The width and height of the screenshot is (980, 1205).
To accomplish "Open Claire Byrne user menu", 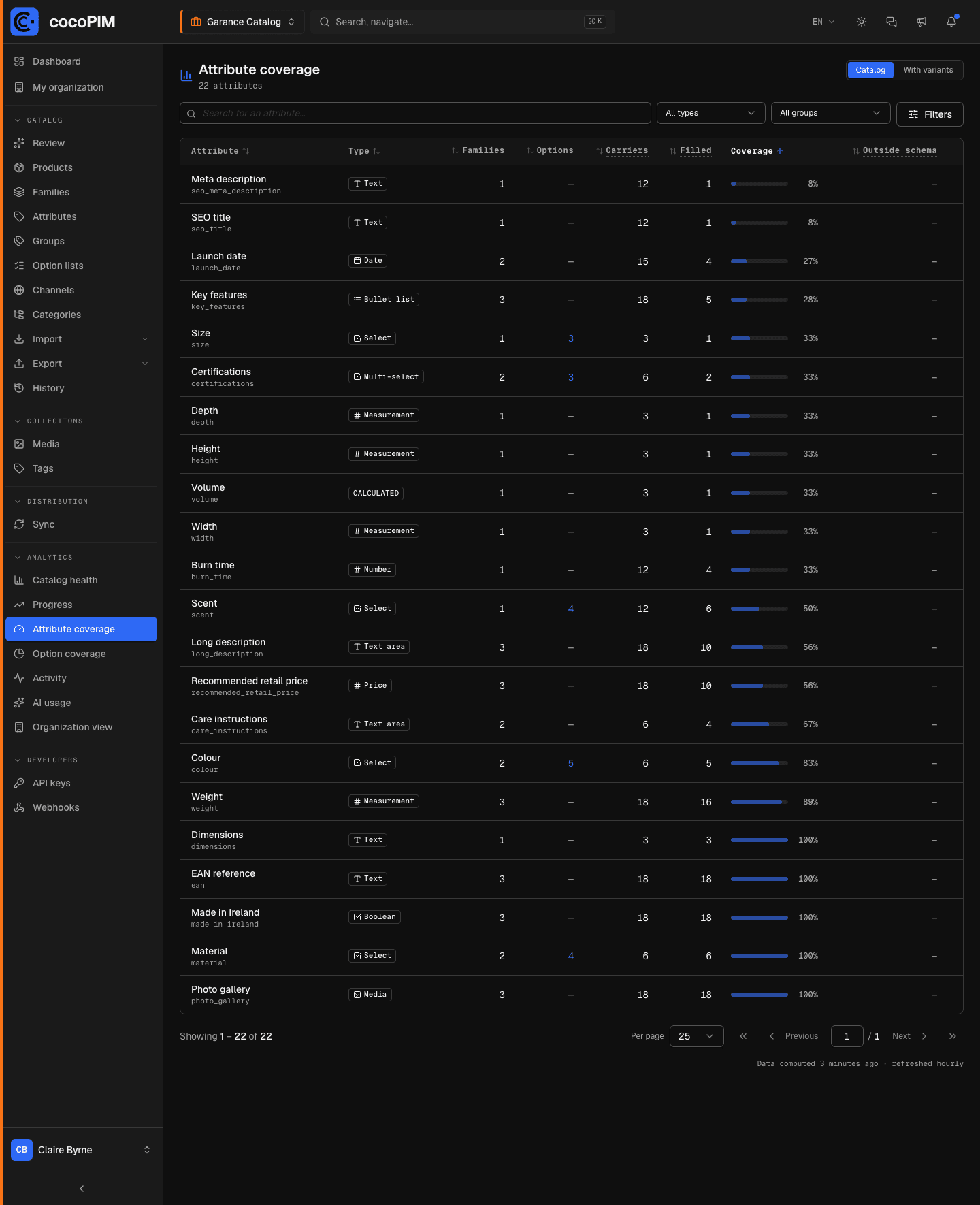I will pyautogui.click(x=82, y=1150).
